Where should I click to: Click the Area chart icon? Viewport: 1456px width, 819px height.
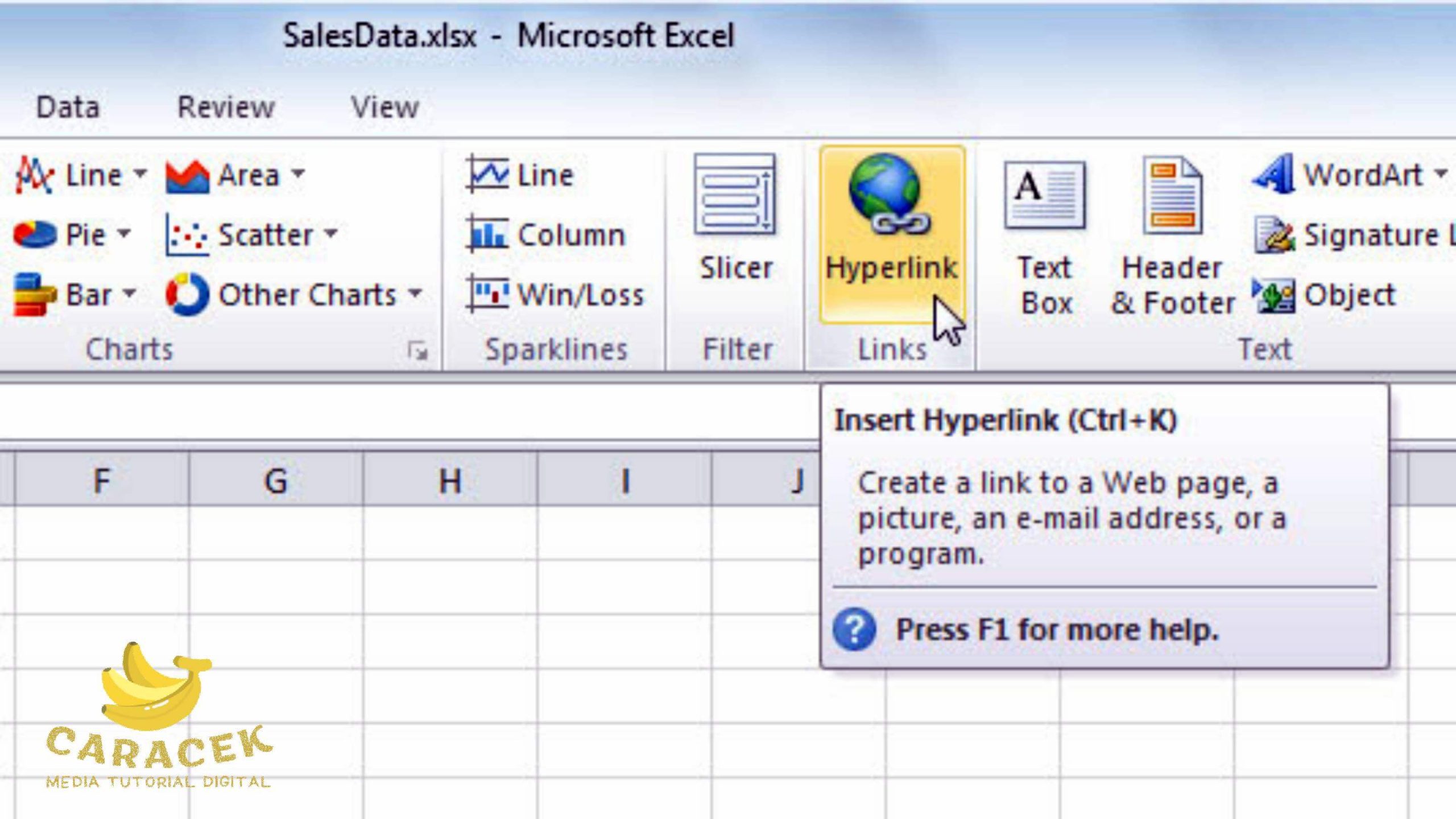coord(187,176)
